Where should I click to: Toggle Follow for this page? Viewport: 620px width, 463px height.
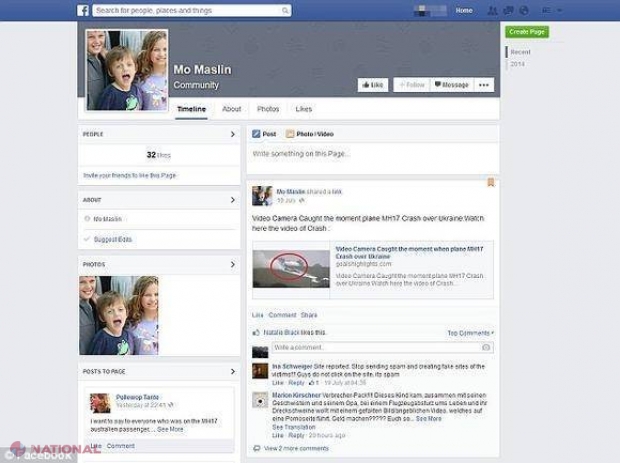click(409, 85)
